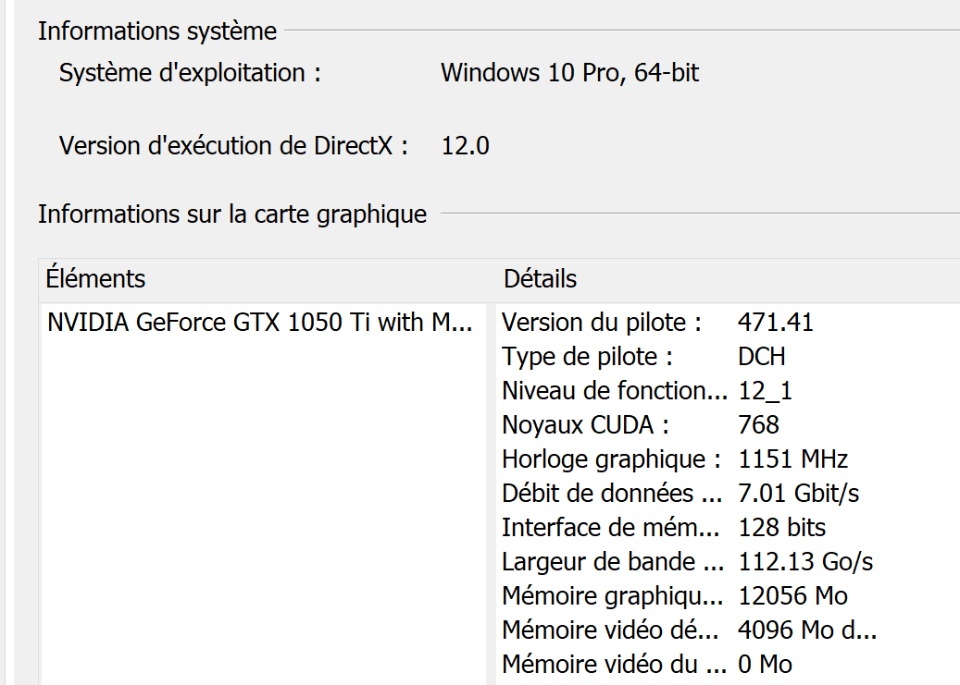This screenshot has height=685, width=960.
Task: Click the Windows 10 Pro, 64-bit value
Action: tap(569, 73)
